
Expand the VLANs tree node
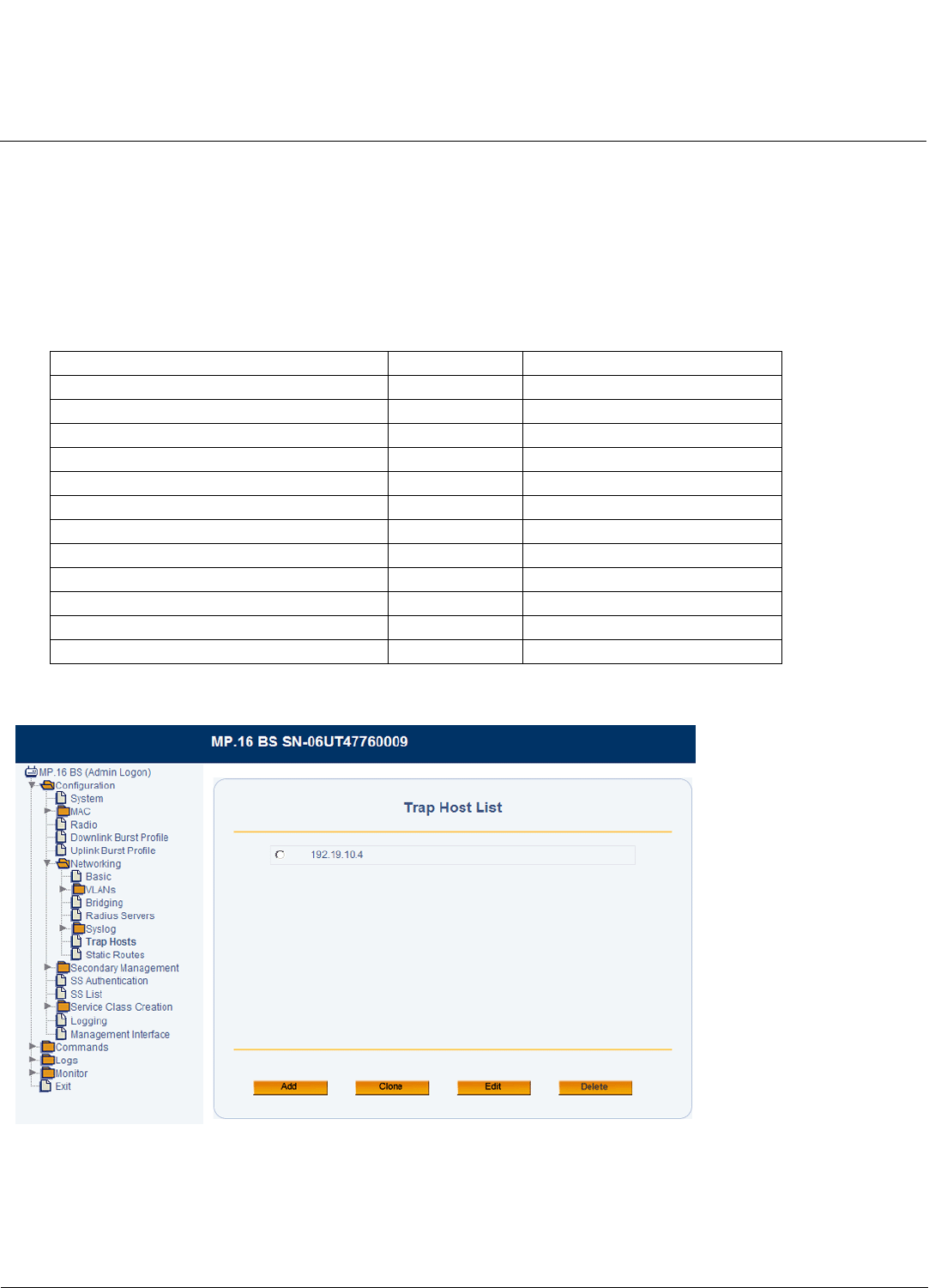pos(63,889)
